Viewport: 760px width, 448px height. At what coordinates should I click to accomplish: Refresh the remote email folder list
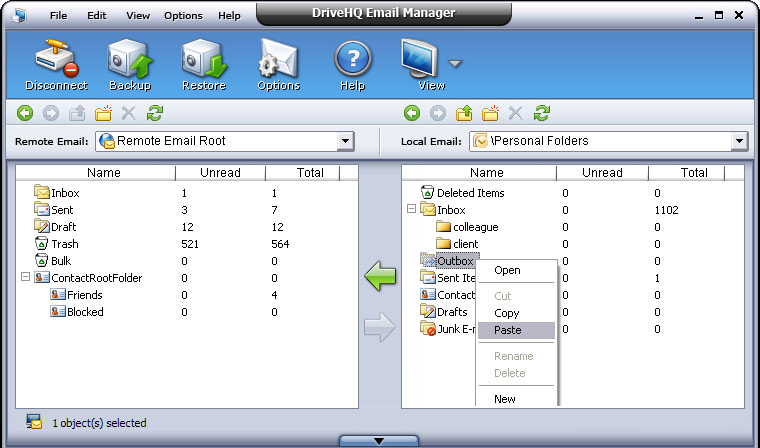pos(155,113)
